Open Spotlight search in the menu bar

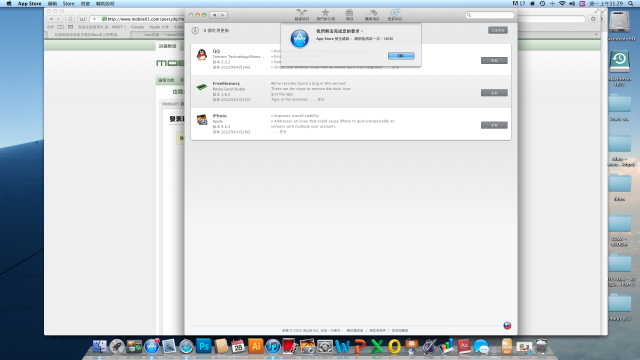click(x=631, y=3)
